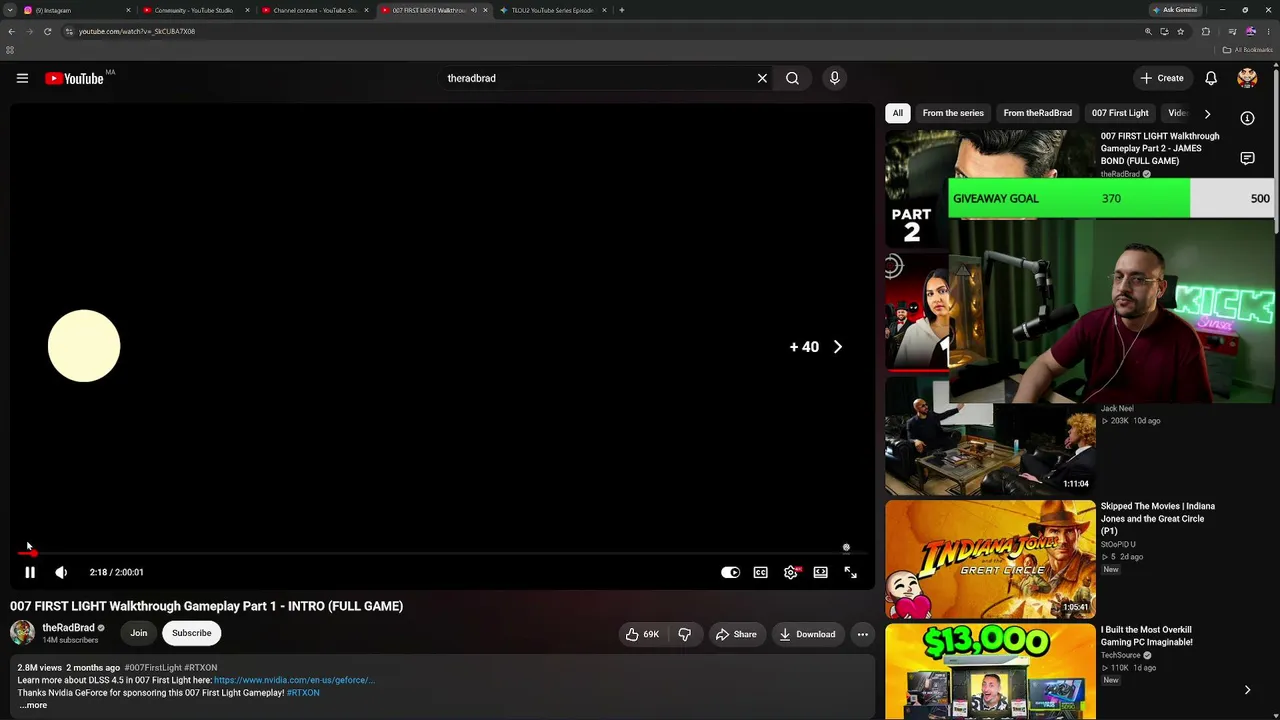Pause the video
The width and height of the screenshot is (1280, 720).
tap(30, 572)
